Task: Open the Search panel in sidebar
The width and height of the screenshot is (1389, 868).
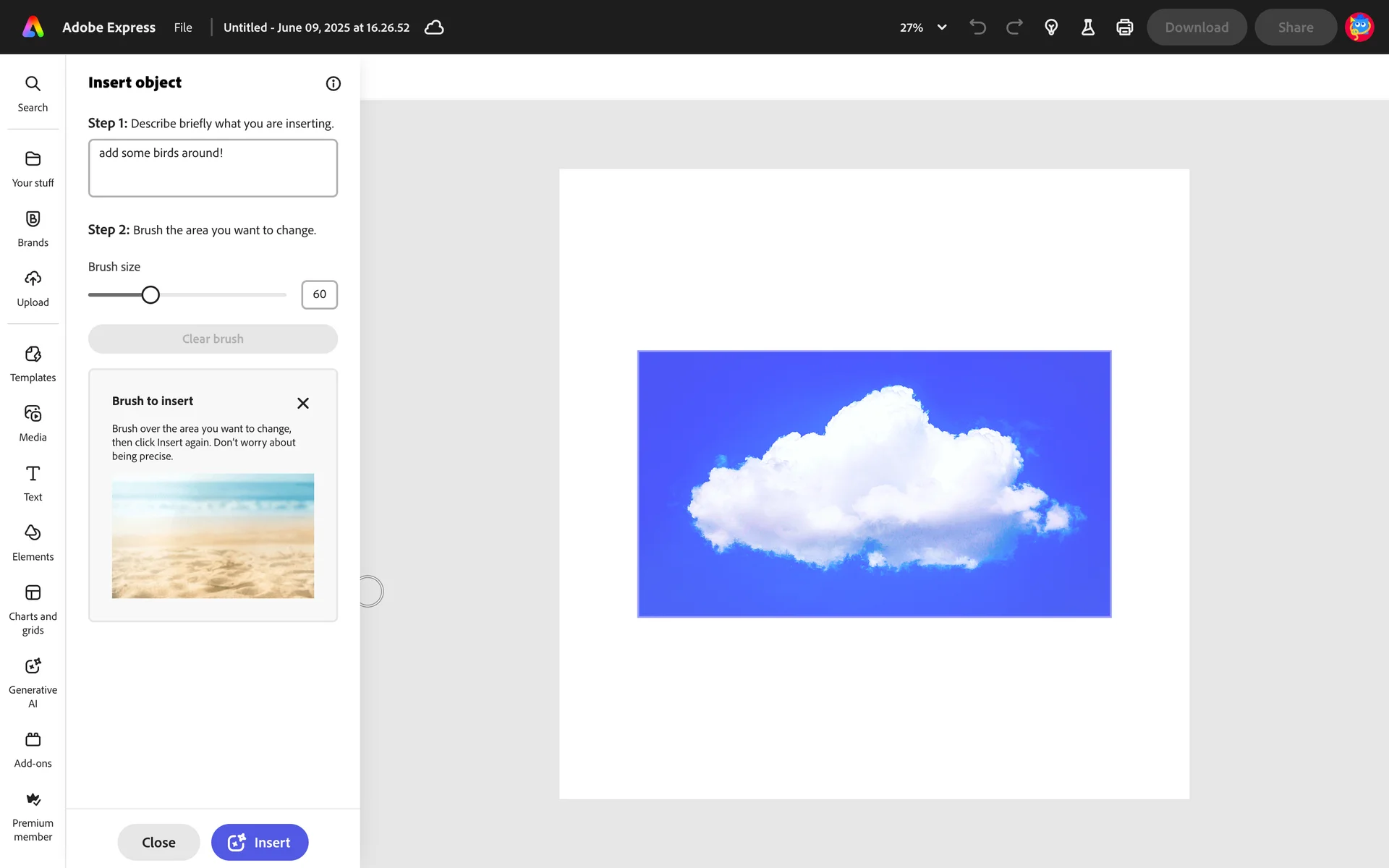Action: 33,93
